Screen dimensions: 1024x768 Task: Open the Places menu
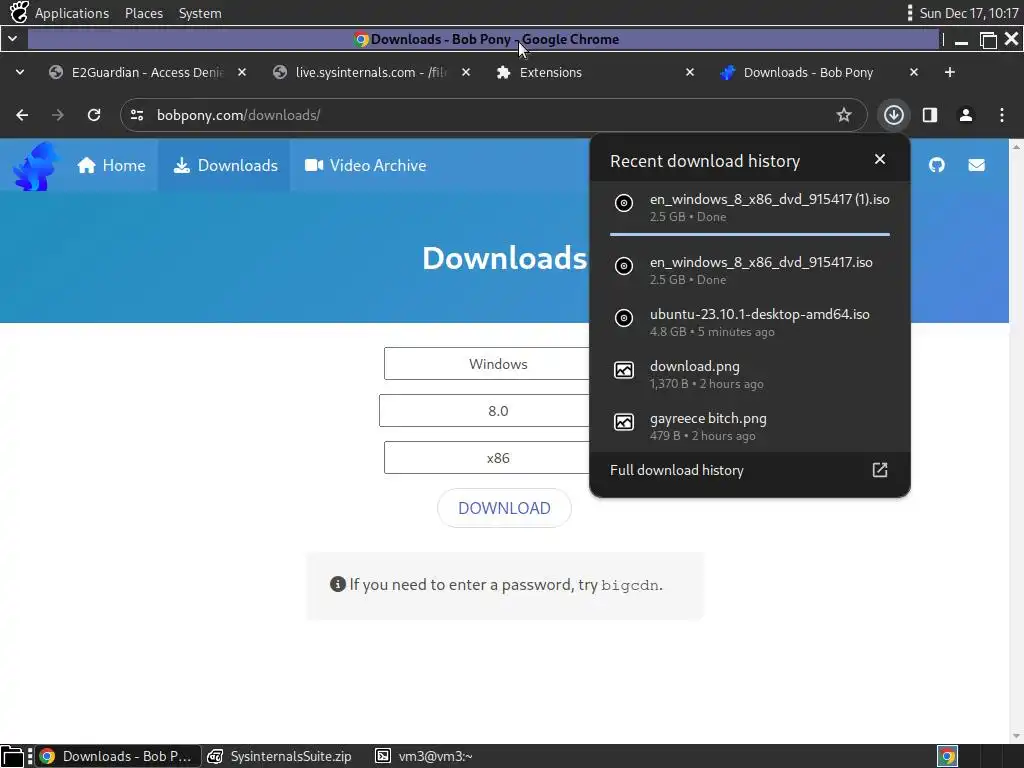click(144, 13)
